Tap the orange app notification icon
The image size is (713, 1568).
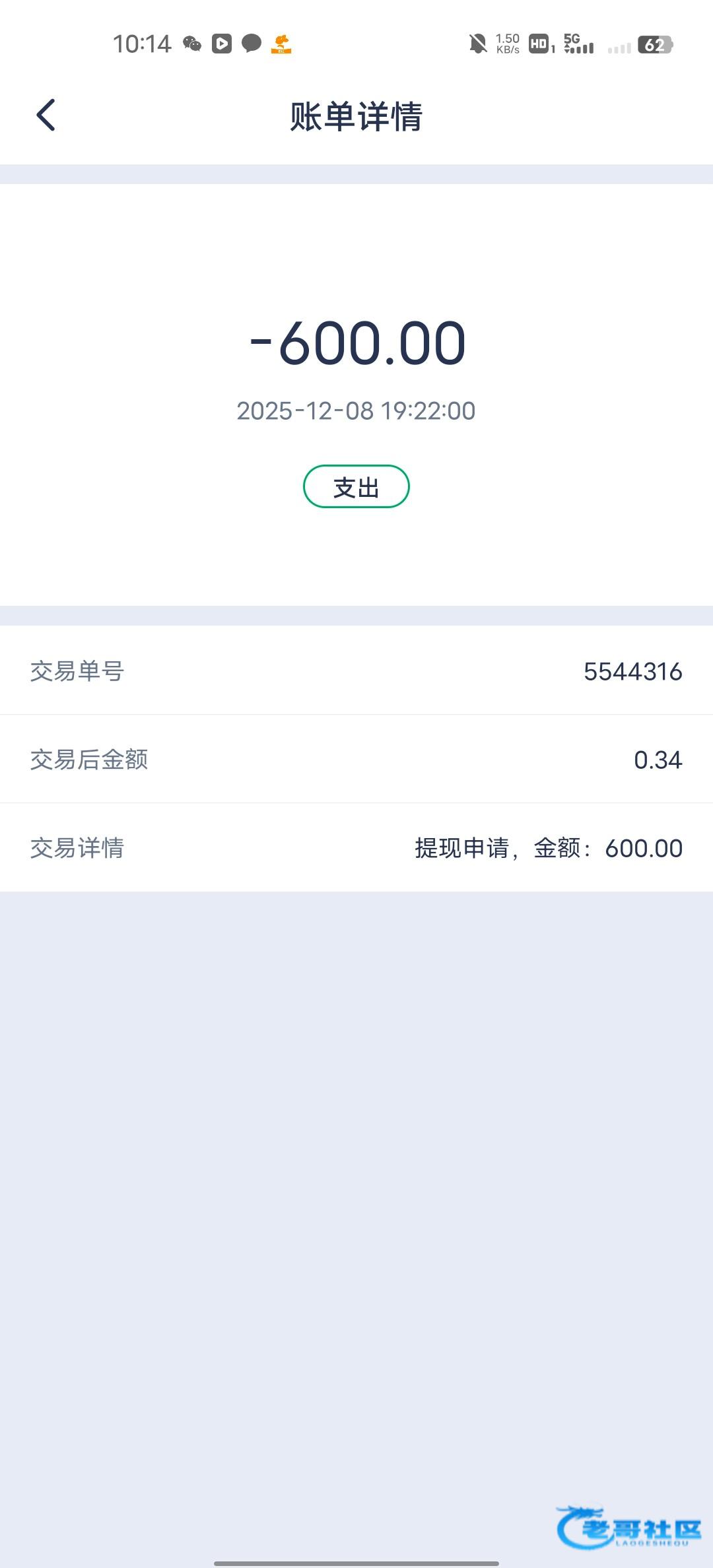[x=281, y=44]
